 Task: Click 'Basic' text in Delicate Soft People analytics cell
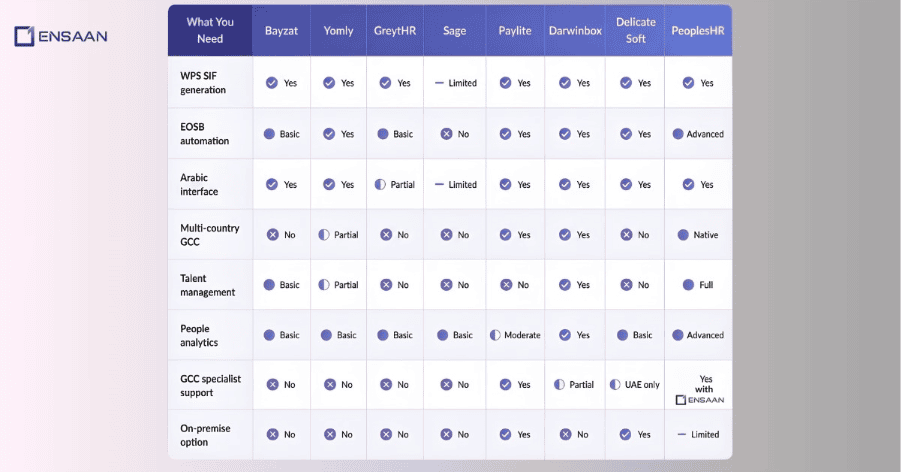pos(642,335)
